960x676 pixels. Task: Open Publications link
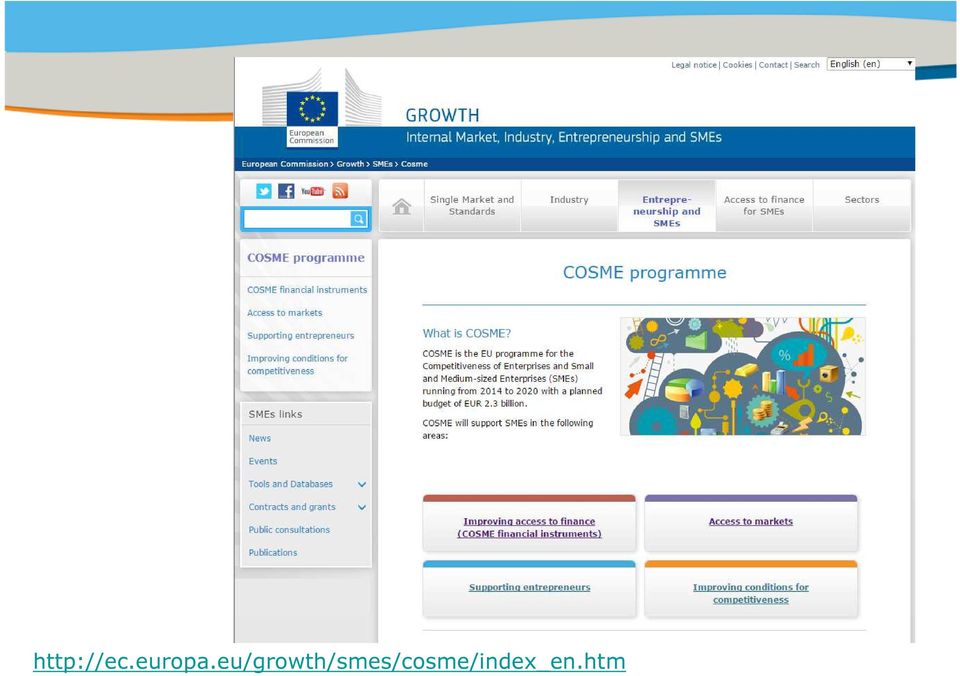tap(273, 552)
